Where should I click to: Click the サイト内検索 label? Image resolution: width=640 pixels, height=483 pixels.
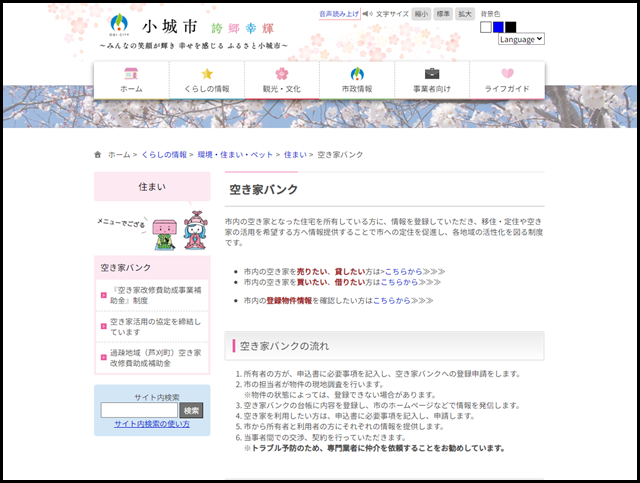[x=157, y=397]
